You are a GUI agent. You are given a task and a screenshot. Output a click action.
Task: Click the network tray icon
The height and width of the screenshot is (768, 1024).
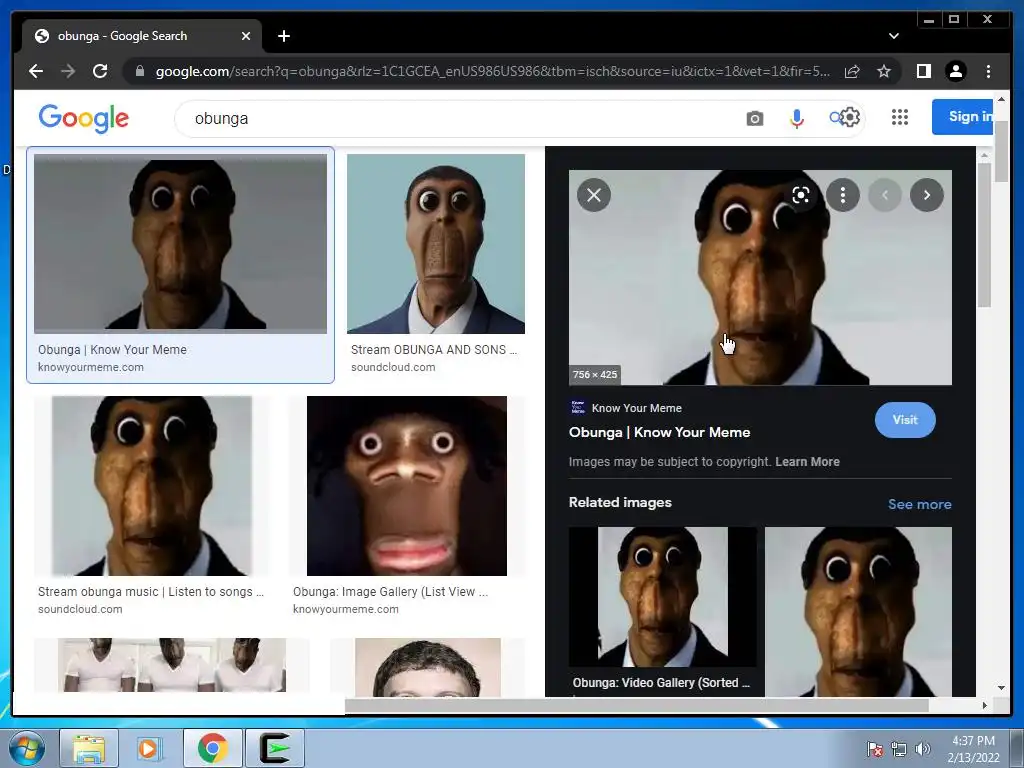pyautogui.click(x=899, y=749)
